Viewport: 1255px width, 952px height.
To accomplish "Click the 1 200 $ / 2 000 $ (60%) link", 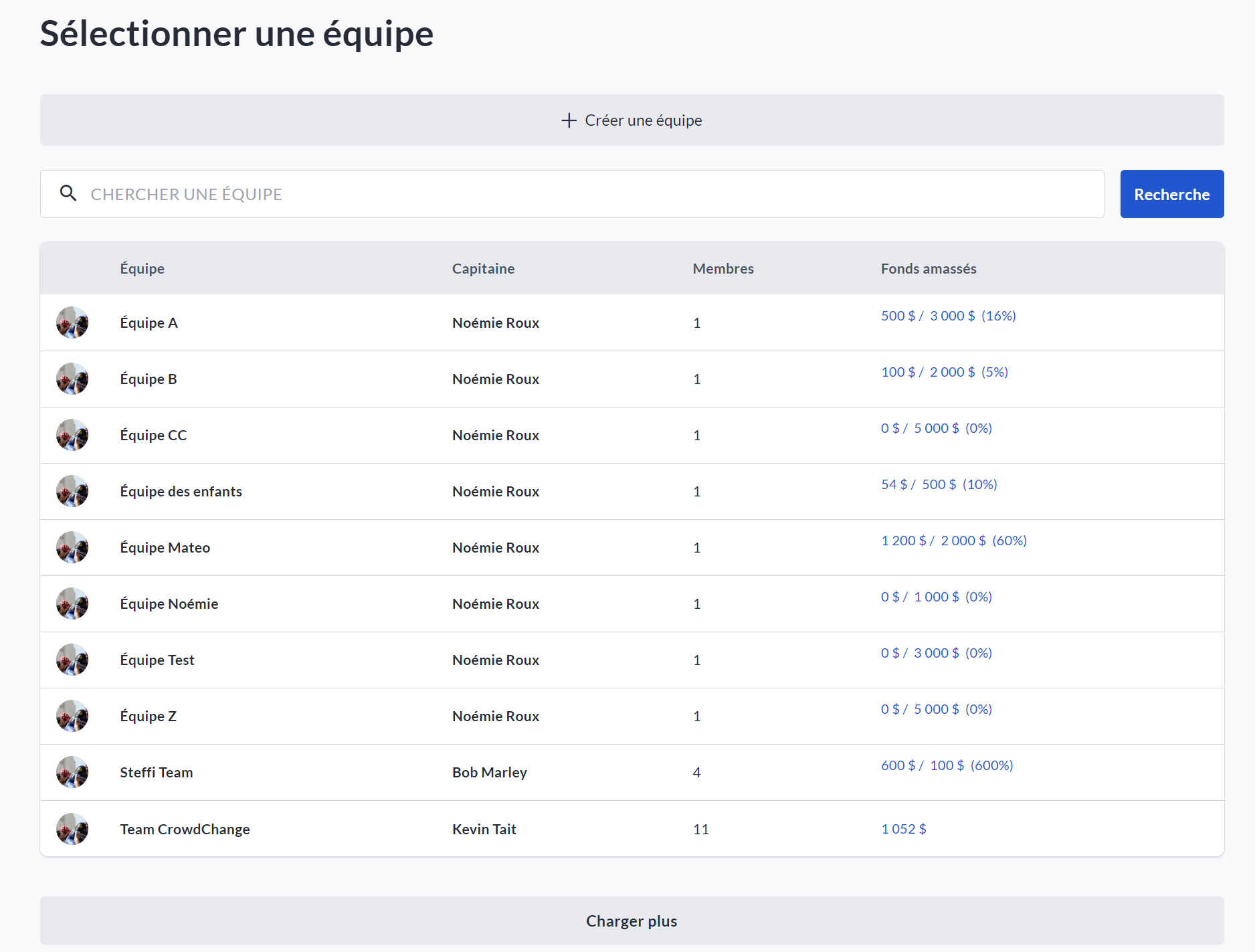I will click(x=953, y=541).
